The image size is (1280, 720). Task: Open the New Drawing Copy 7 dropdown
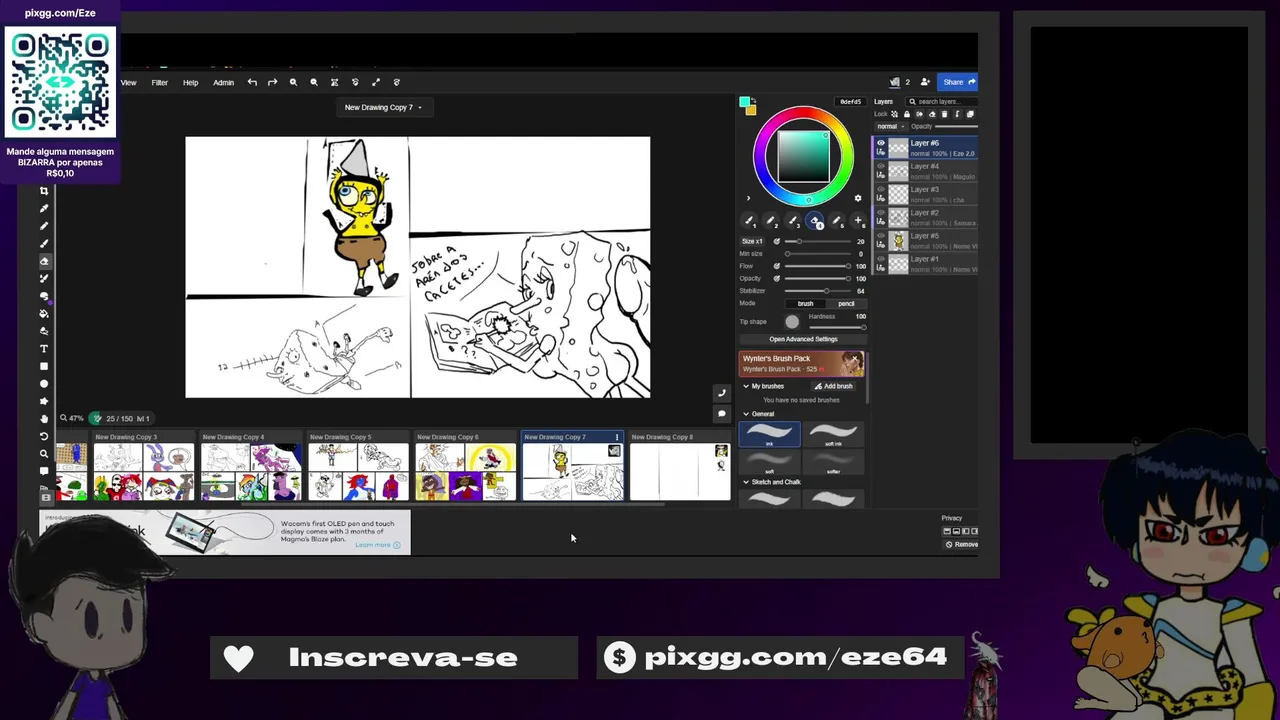click(x=383, y=107)
